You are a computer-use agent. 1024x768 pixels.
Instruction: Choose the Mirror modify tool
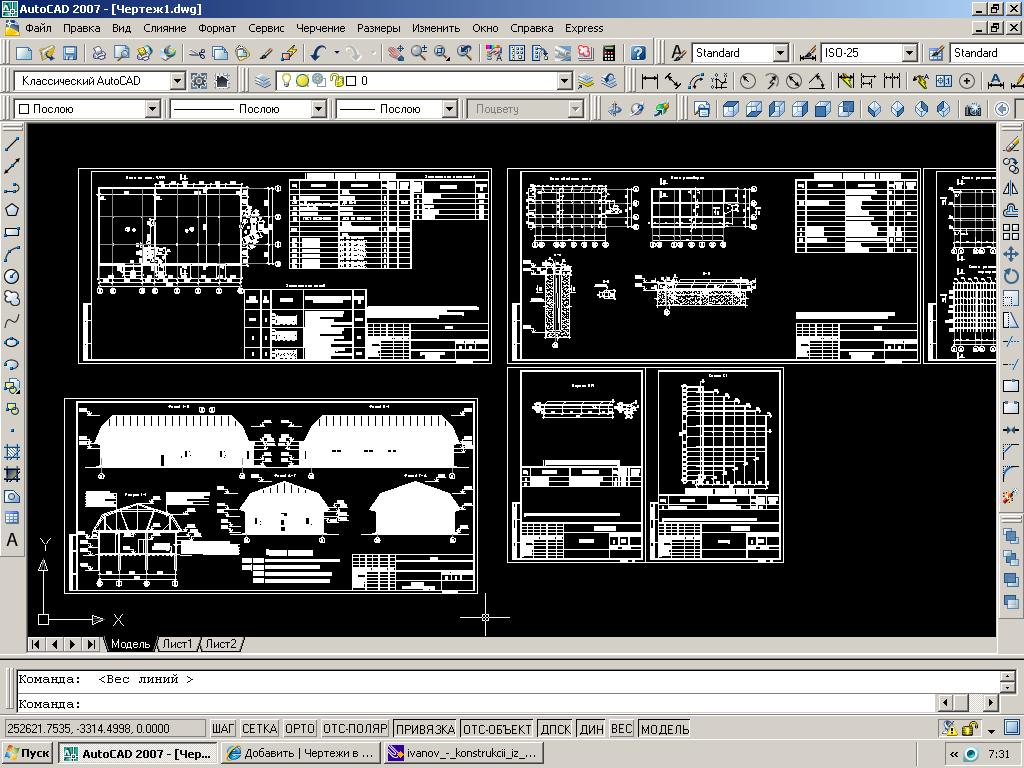tap(1011, 188)
